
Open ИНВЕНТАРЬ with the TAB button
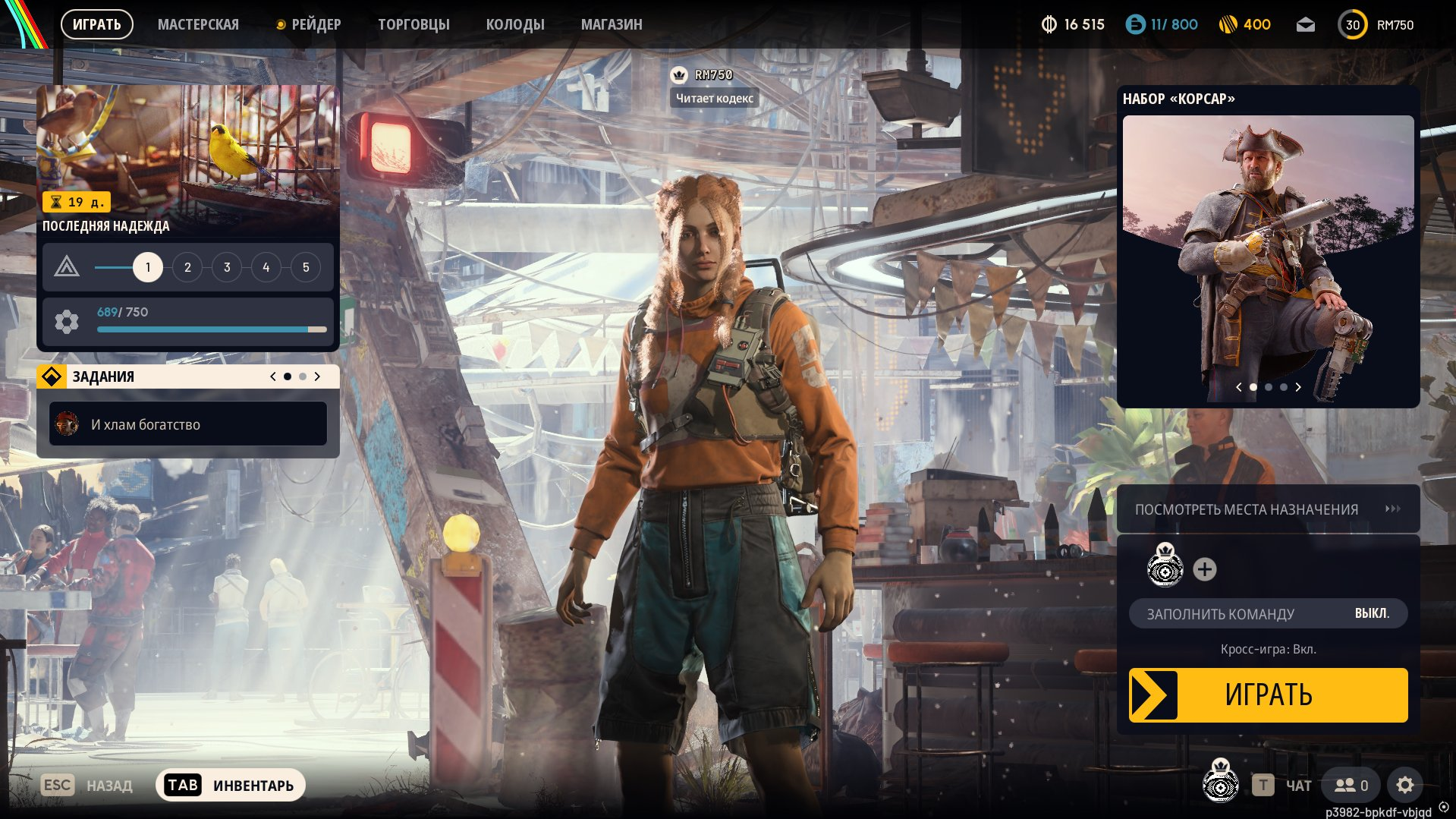(x=230, y=785)
